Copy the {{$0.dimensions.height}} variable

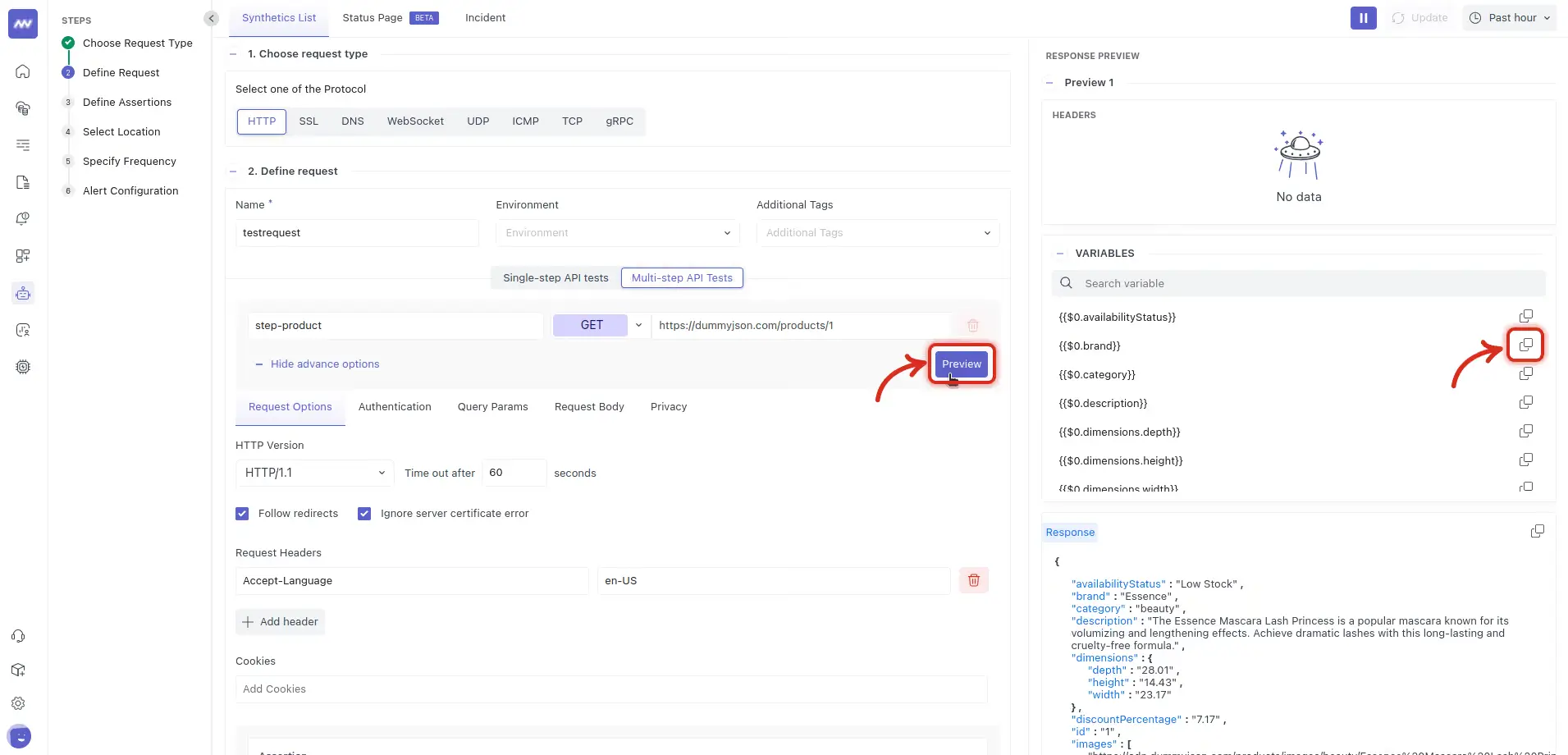pos(1526,460)
